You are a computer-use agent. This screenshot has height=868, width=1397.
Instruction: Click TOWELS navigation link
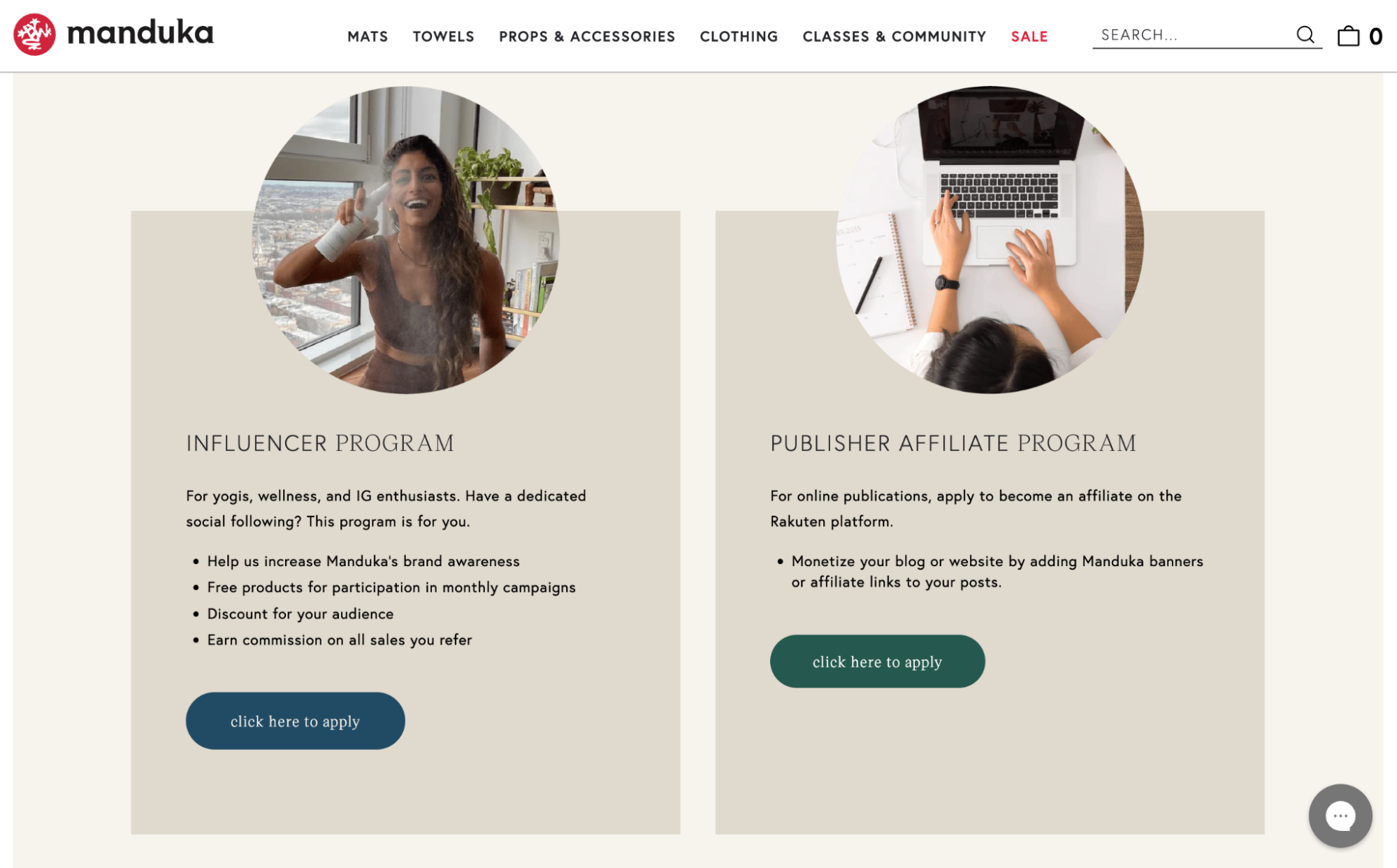[444, 36]
